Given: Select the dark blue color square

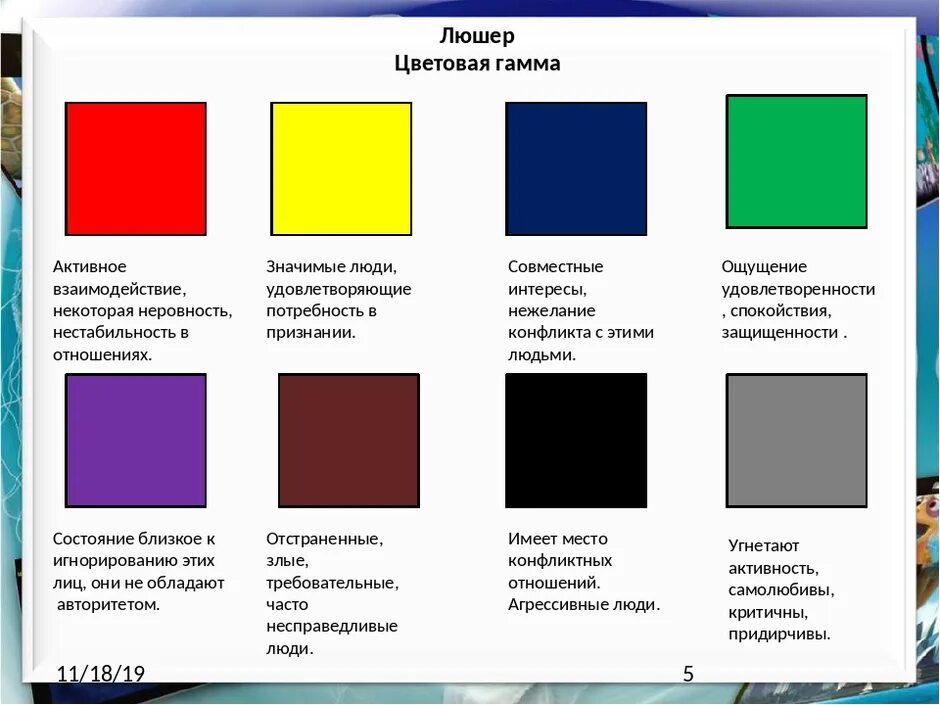Looking at the screenshot, I should coord(576,168).
